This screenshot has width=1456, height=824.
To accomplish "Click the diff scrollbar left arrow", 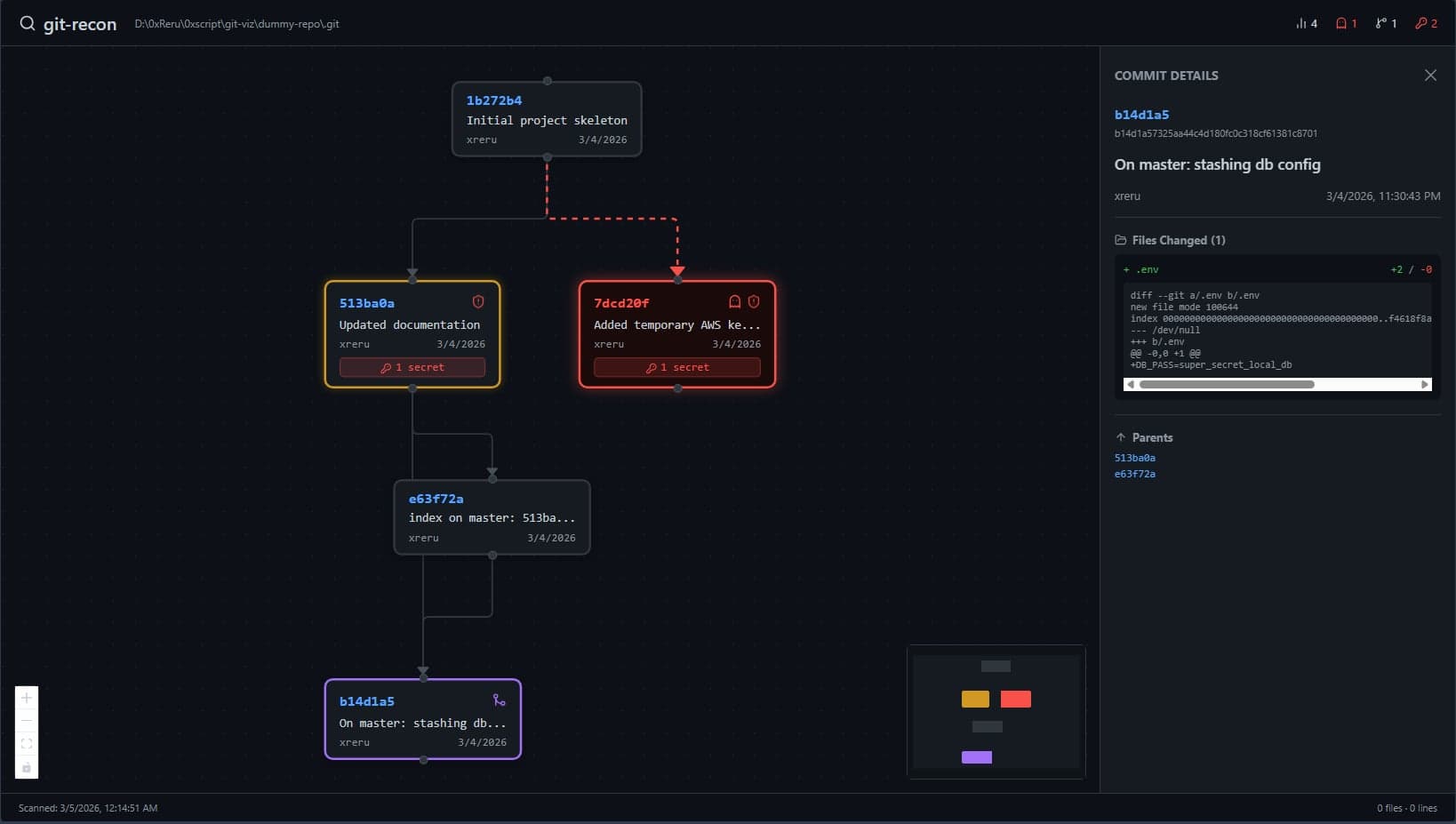I will point(1130,385).
